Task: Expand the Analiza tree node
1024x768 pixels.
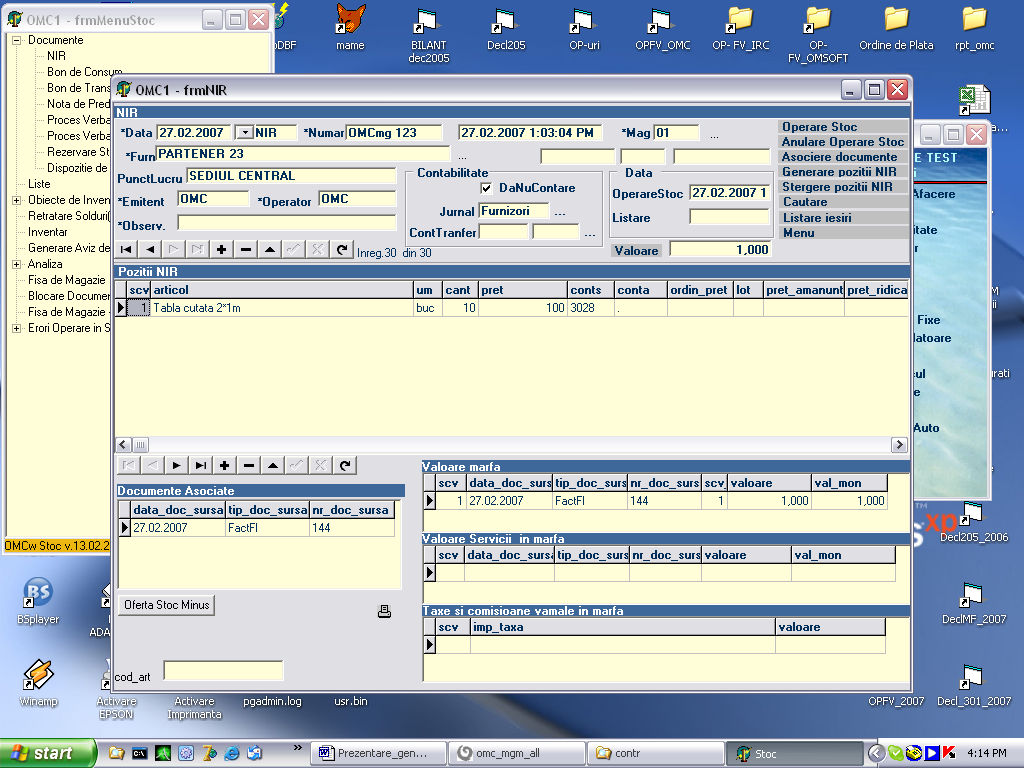Action: pos(17,264)
